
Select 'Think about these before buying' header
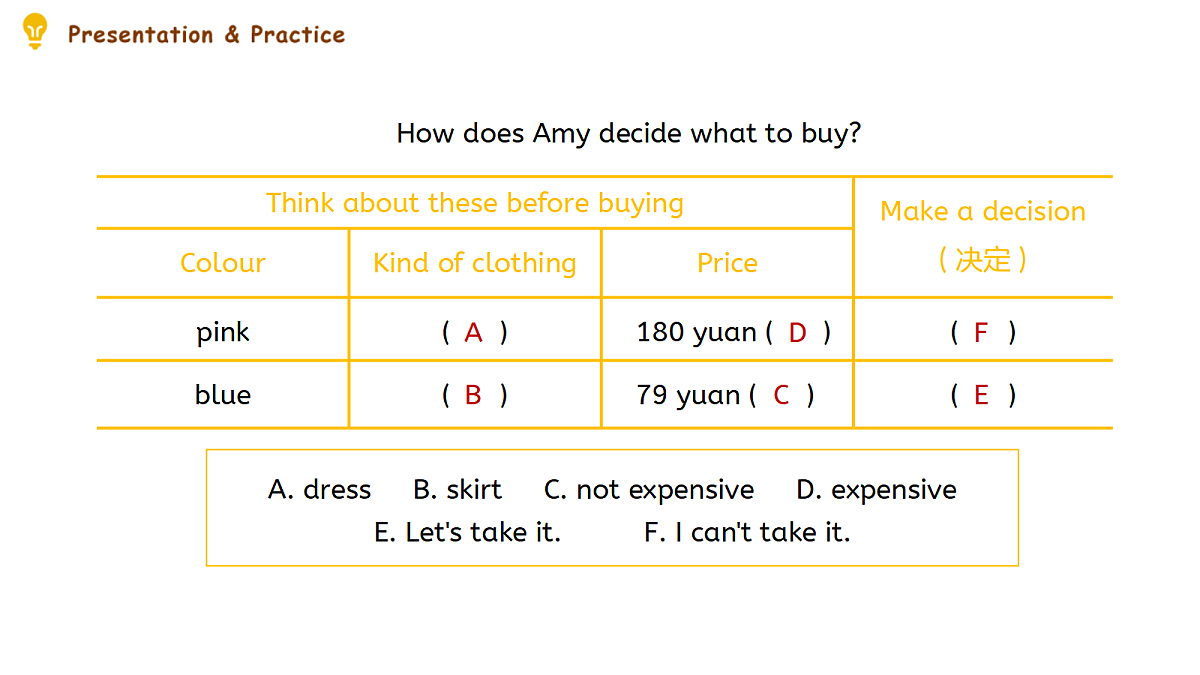(x=475, y=203)
